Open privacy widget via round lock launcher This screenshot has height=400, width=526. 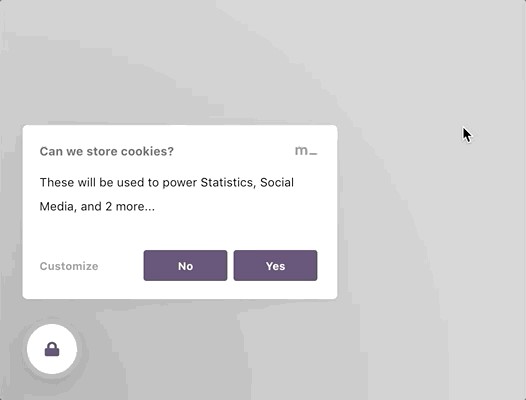pyautogui.click(x=52, y=349)
